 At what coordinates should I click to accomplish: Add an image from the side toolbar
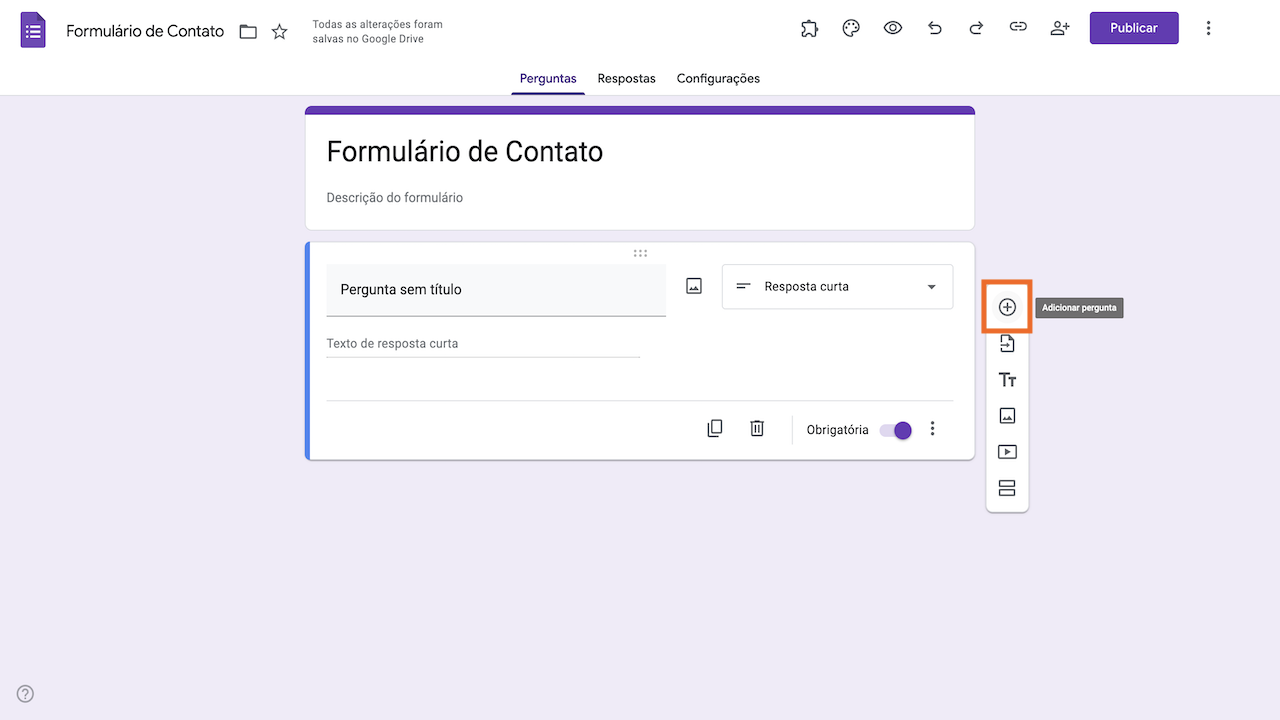(x=1007, y=416)
